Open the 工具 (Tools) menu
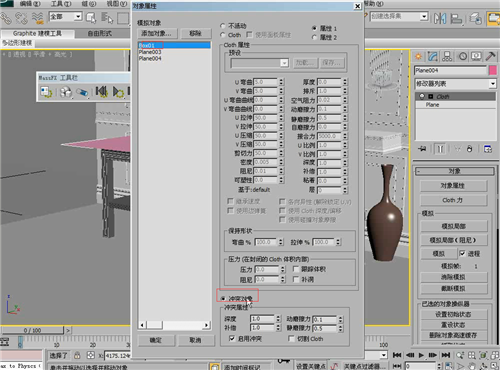Viewport: 500px width, 370px height. (61, 4)
